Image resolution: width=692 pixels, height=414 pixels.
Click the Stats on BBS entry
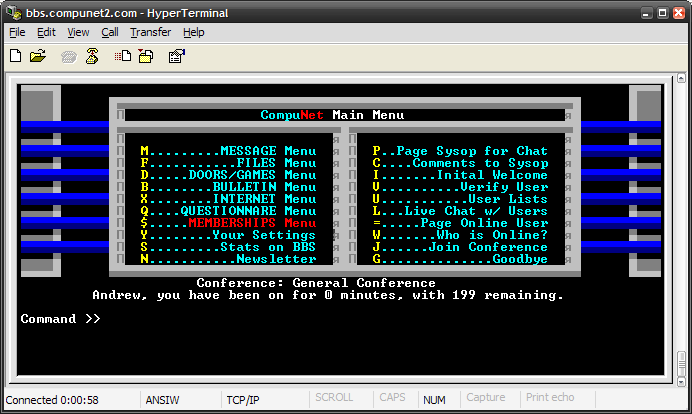pyautogui.click(x=228, y=247)
